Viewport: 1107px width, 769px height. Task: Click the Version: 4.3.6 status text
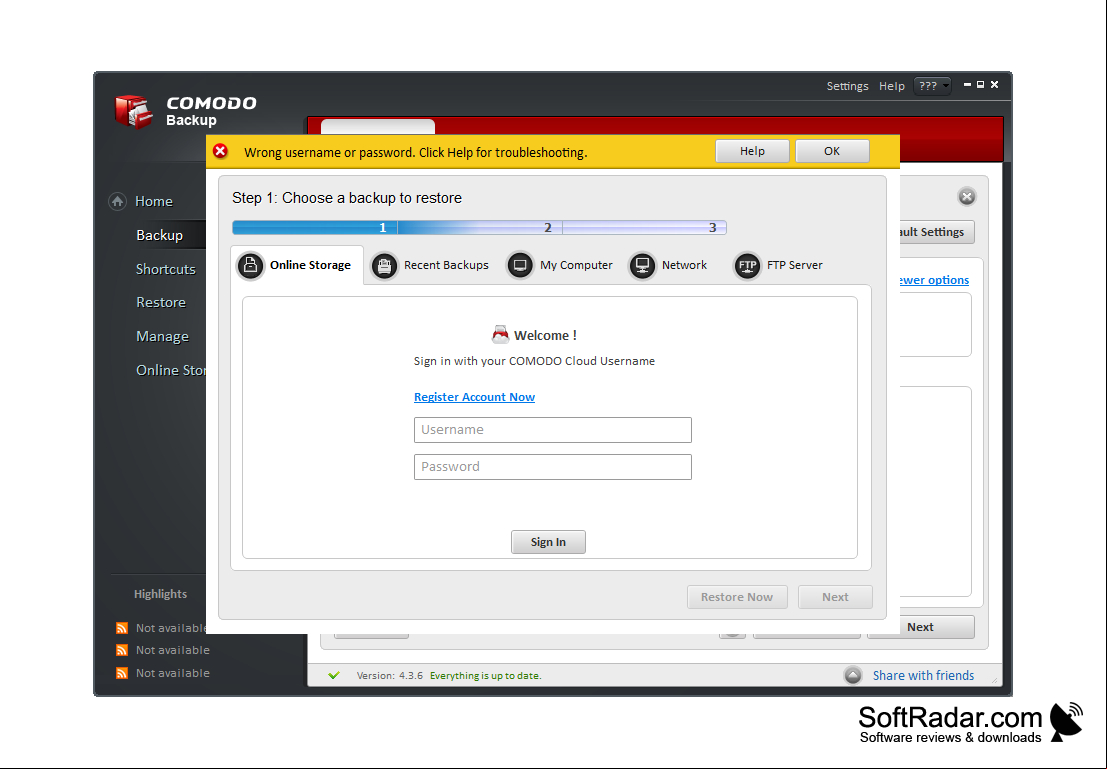pyautogui.click(x=390, y=676)
